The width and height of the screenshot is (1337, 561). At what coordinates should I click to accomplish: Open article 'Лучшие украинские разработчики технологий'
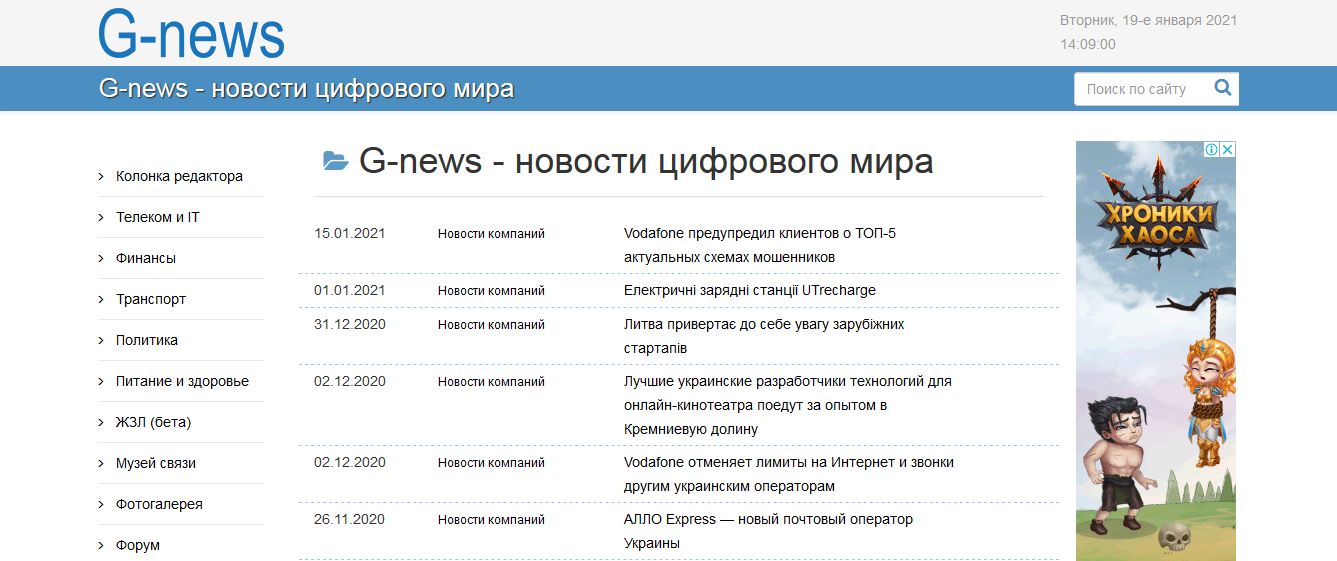[x=788, y=405]
